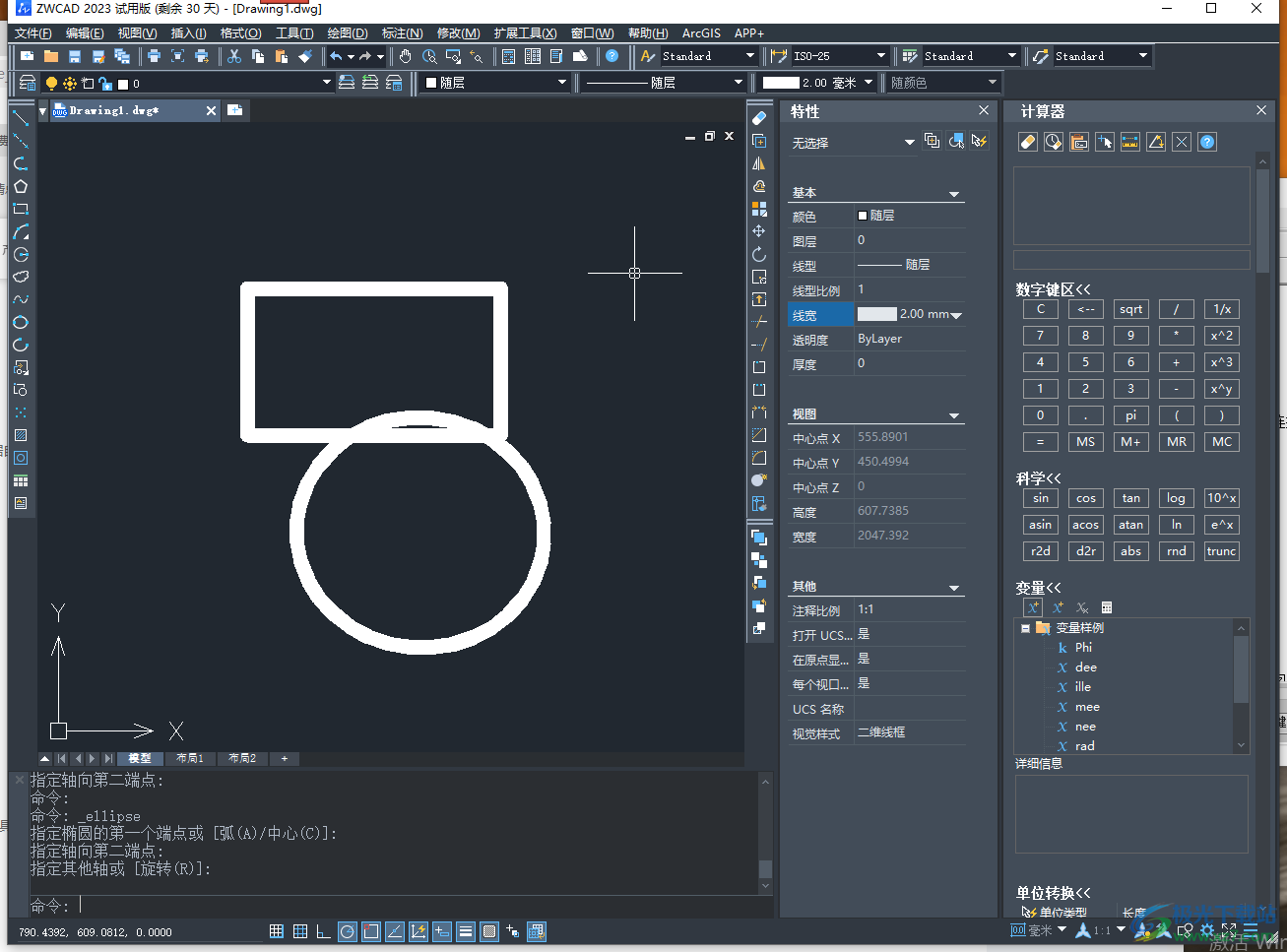Toggle object snap in status bar
This screenshot has width=1287, height=952.
[x=371, y=931]
